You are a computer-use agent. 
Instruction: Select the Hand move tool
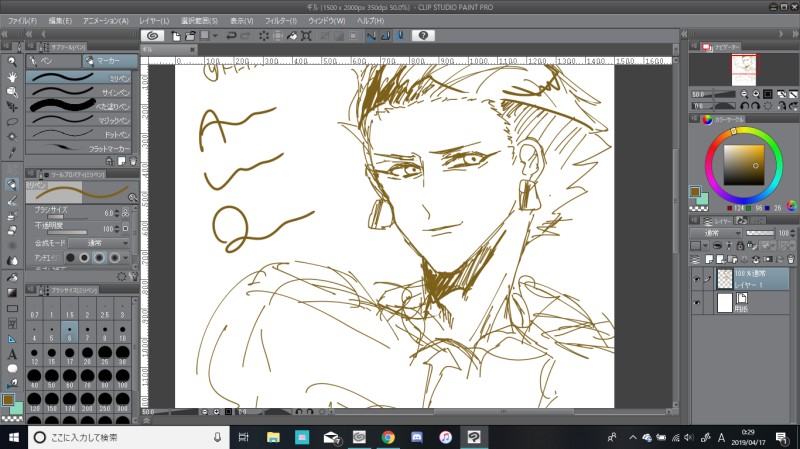coord(12,77)
